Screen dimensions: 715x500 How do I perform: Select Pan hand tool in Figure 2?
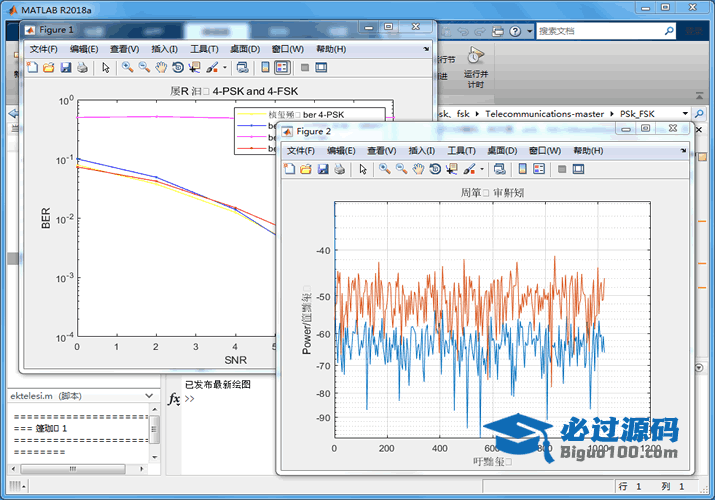(418, 169)
